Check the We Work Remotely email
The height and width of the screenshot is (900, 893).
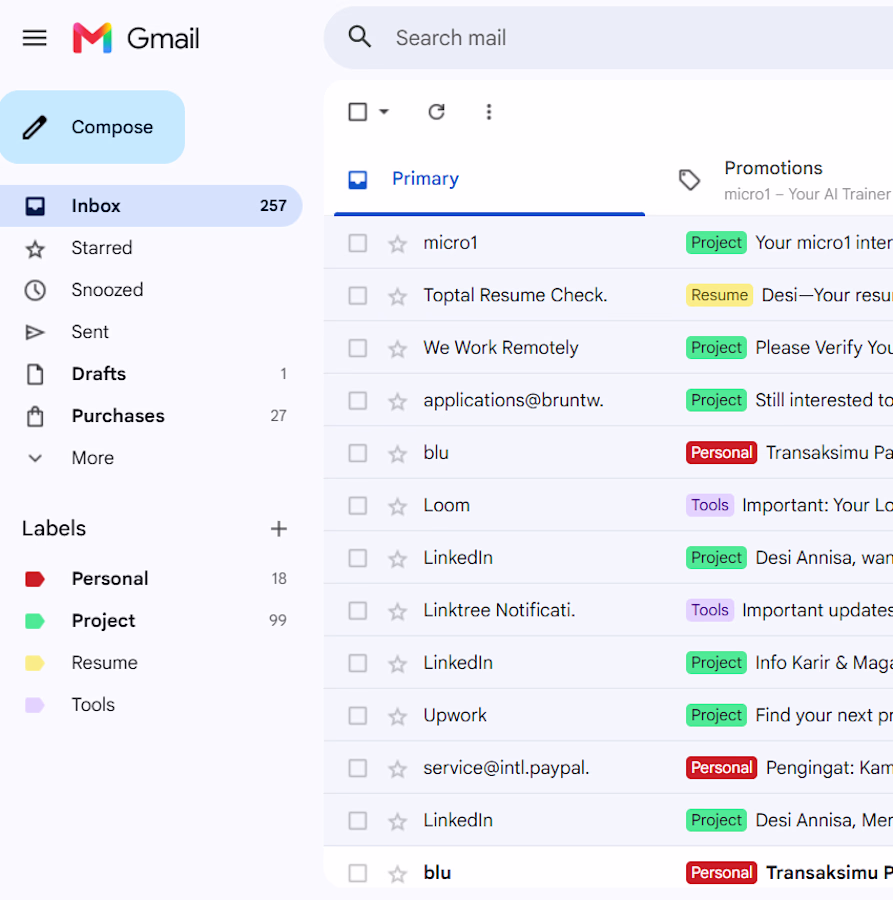pyautogui.click(x=358, y=348)
